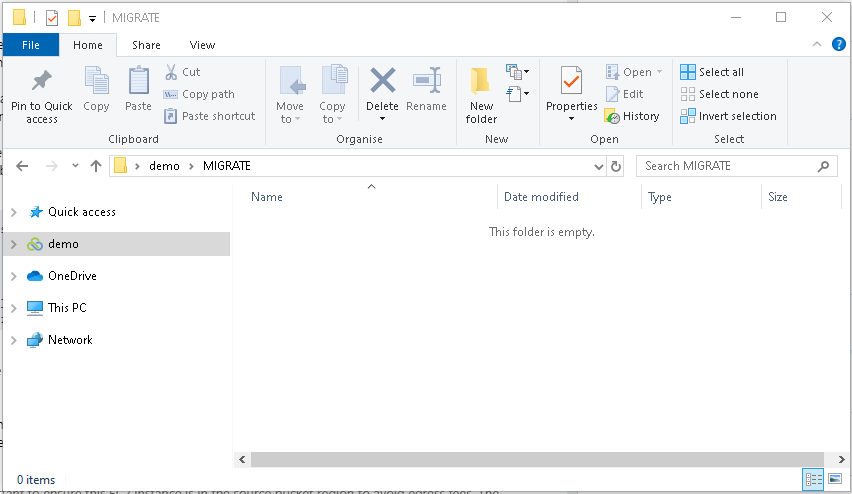Screen dimensions: 852x494
Task: Open Recent locations dropdown arrow
Action: (75, 166)
